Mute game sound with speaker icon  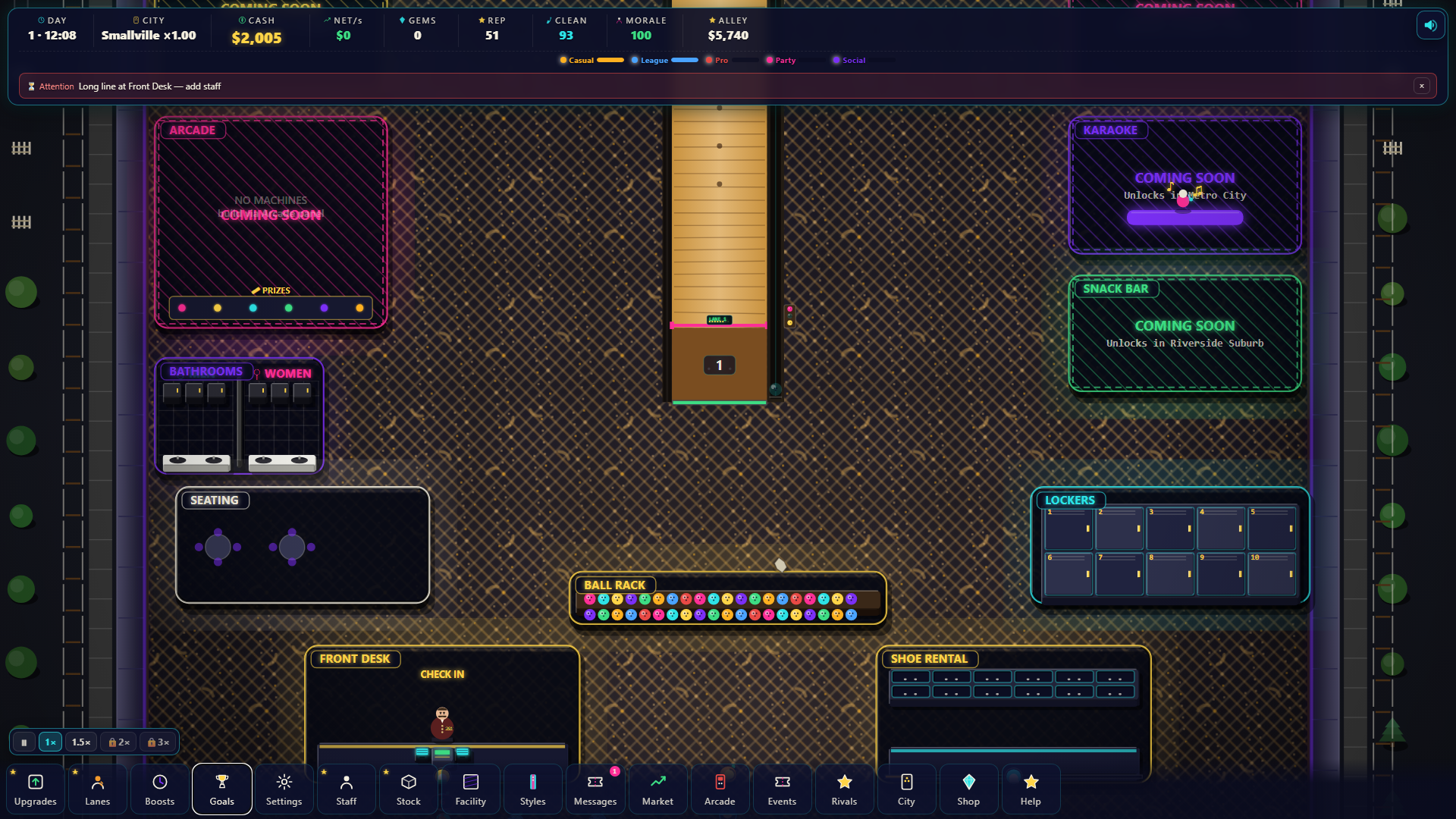[x=1430, y=25]
